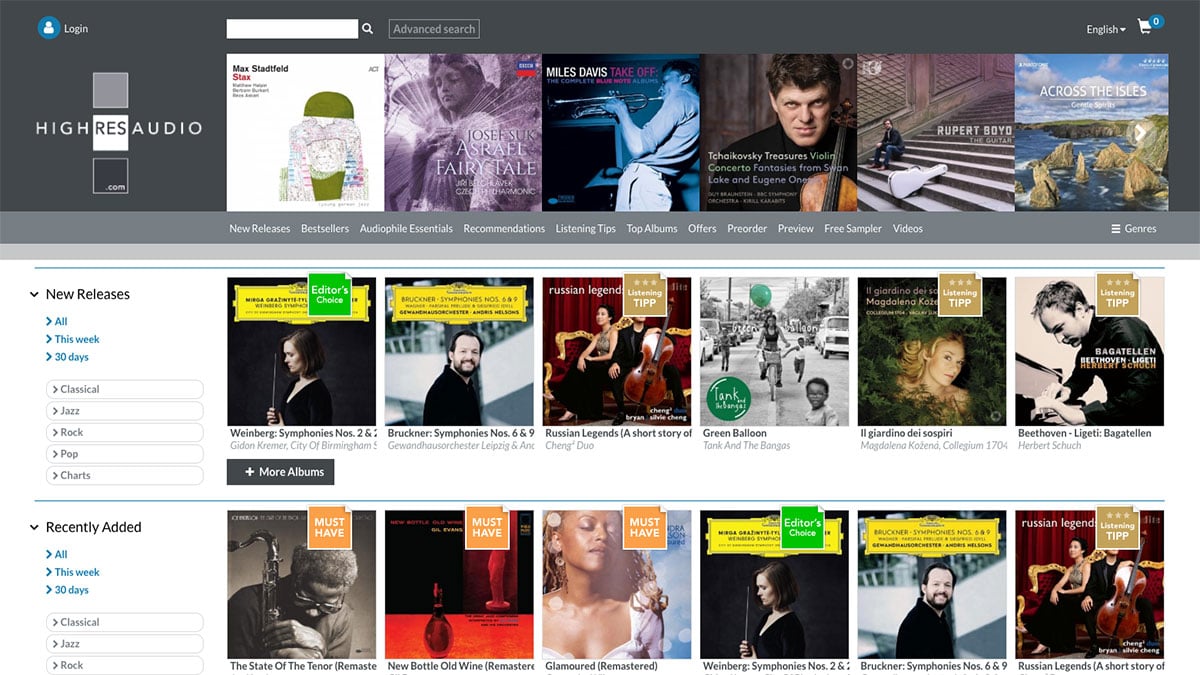The height and width of the screenshot is (675, 1200).
Task: Open the Free Sampler menu item
Action: [x=853, y=229]
